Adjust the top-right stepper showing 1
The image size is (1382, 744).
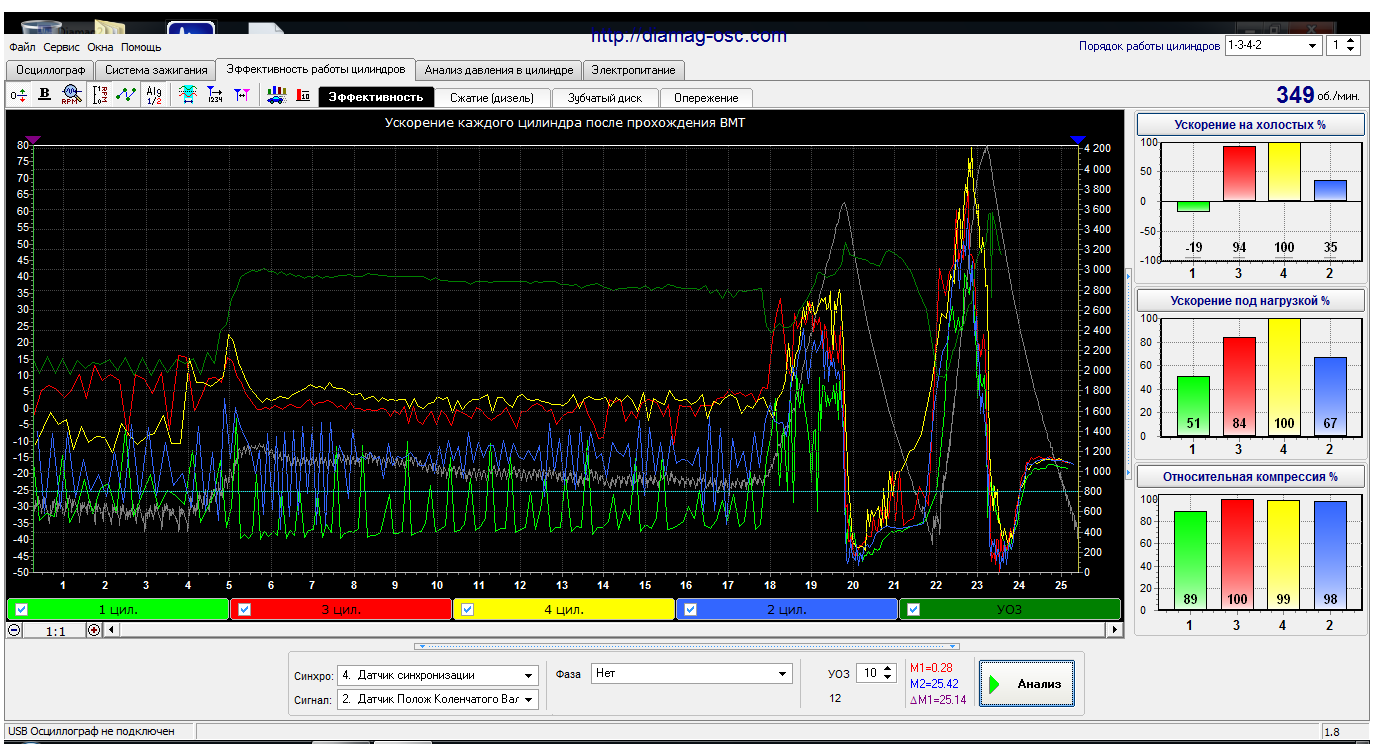tap(1343, 45)
